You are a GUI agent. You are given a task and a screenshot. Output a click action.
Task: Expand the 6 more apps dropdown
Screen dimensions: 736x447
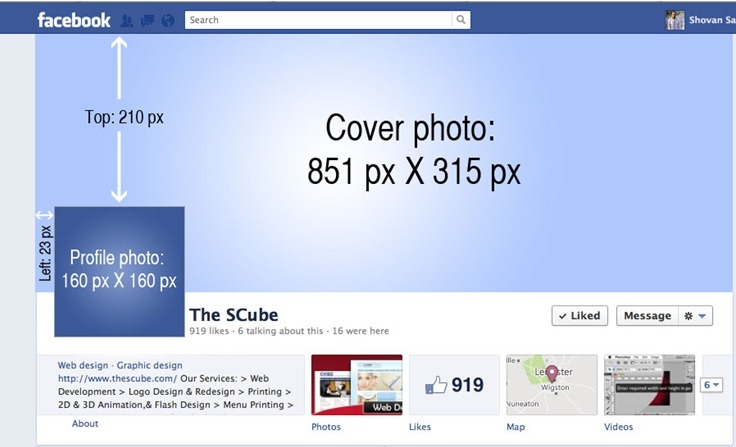[711, 385]
